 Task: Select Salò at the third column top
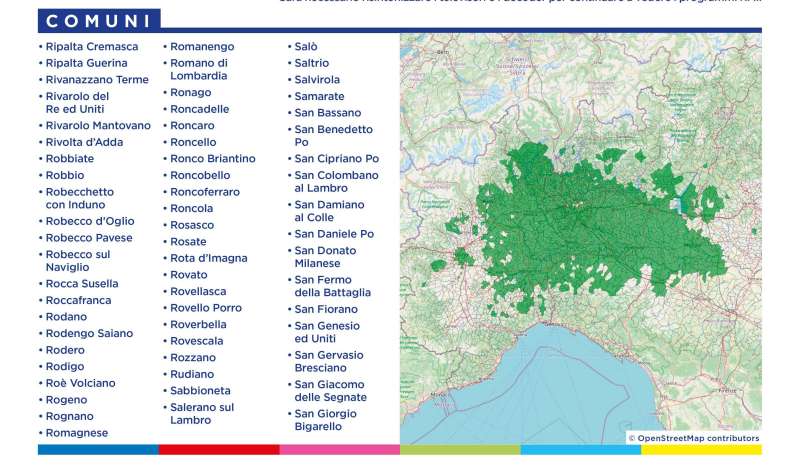[x=305, y=47]
